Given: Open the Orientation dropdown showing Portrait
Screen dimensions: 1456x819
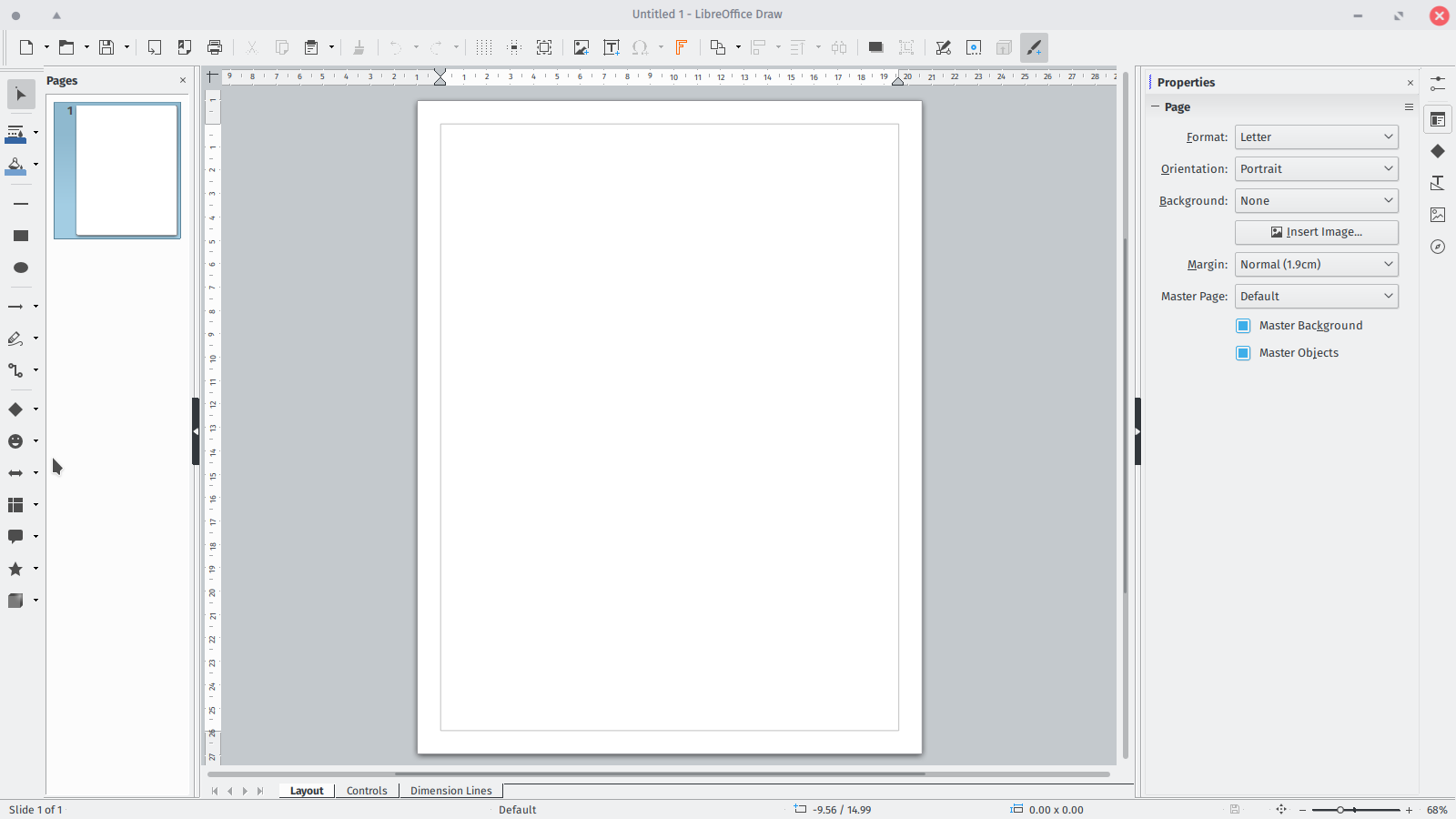Looking at the screenshot, I should [x=1316, y=169].
